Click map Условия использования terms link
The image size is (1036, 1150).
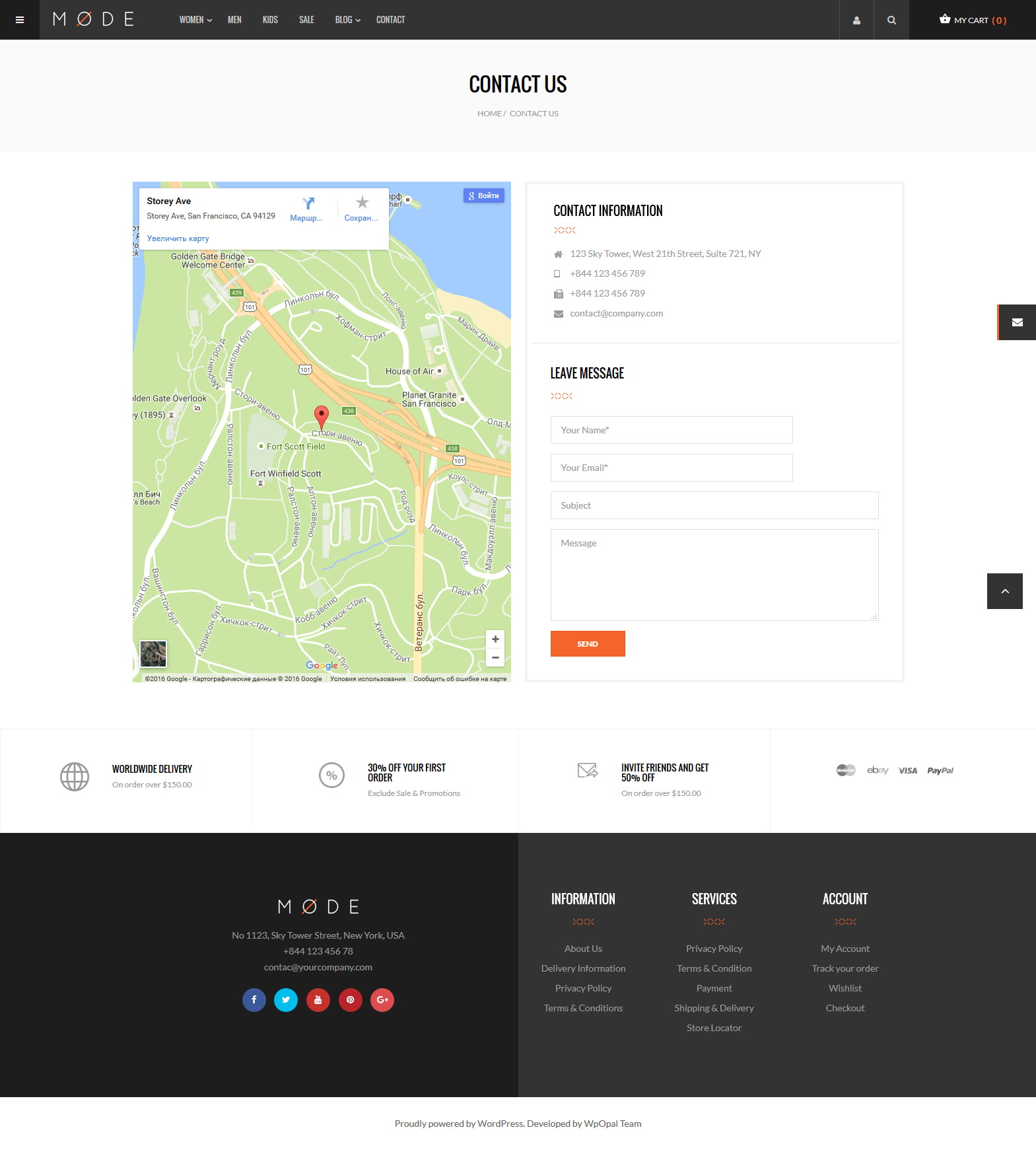[x=368, y=679]
